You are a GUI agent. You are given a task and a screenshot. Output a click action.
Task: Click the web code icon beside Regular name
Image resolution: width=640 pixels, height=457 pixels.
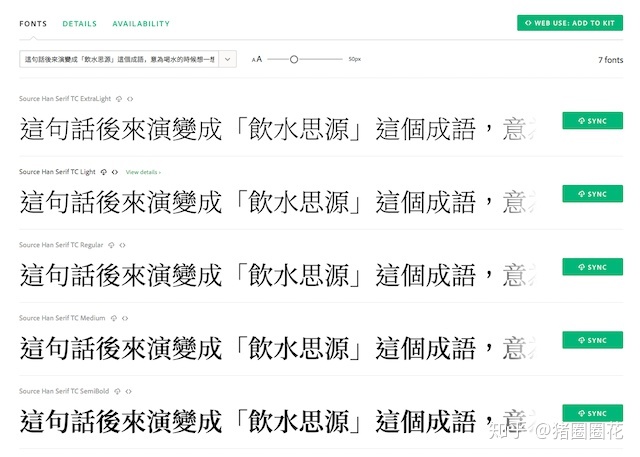122,245
